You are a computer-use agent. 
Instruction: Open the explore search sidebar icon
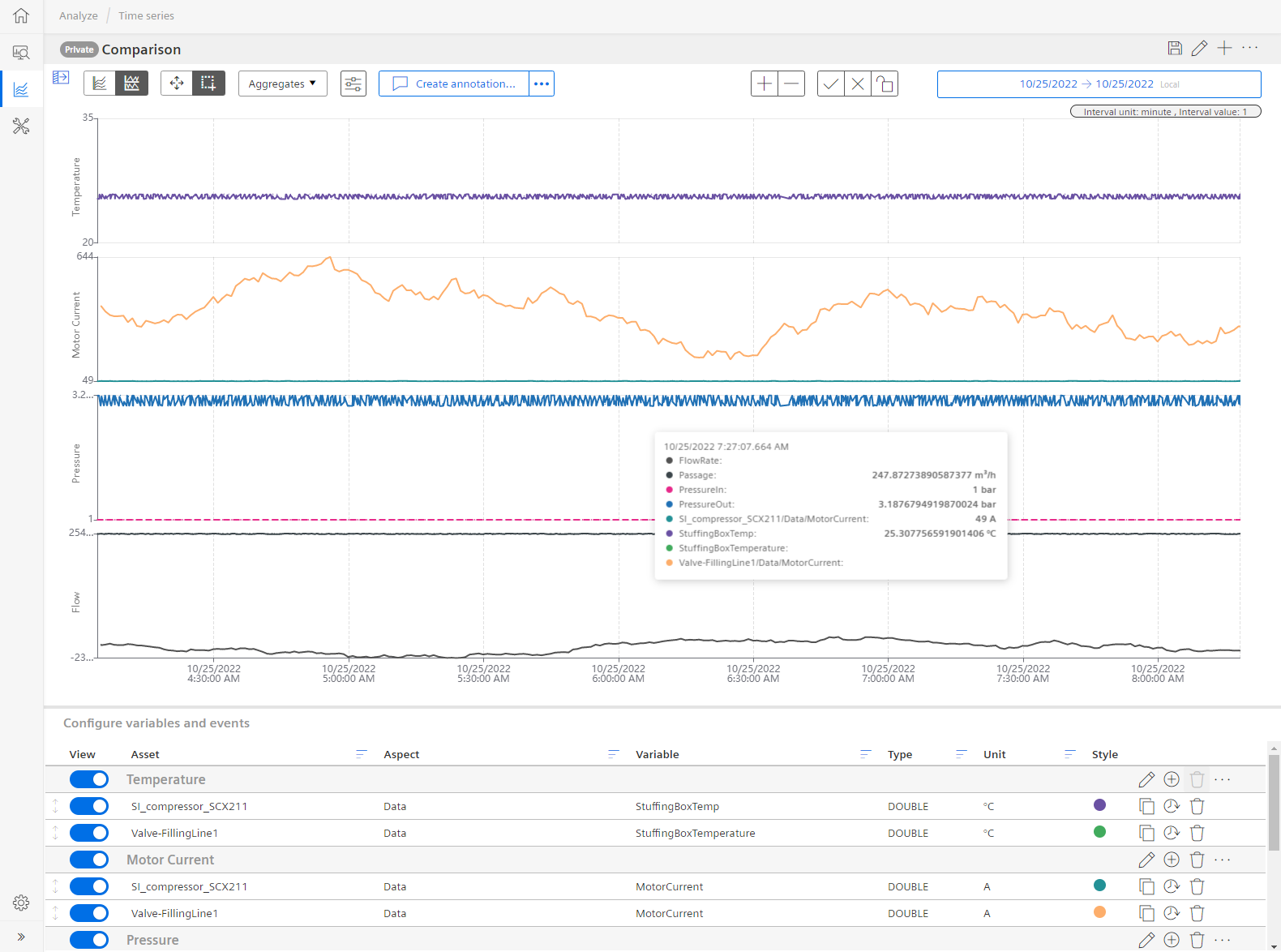pos(21,53)
